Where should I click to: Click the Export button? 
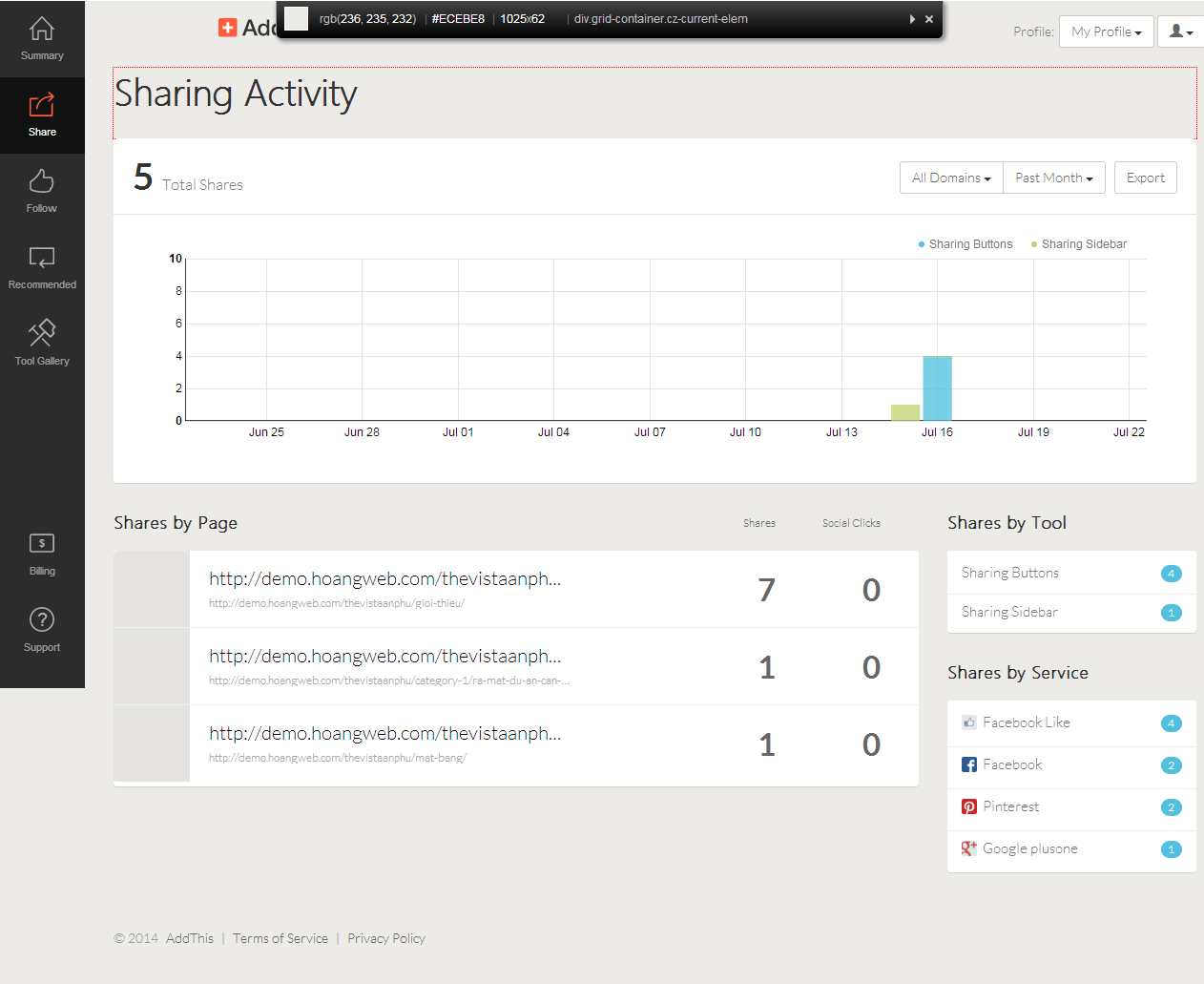tap(1145, 178)
